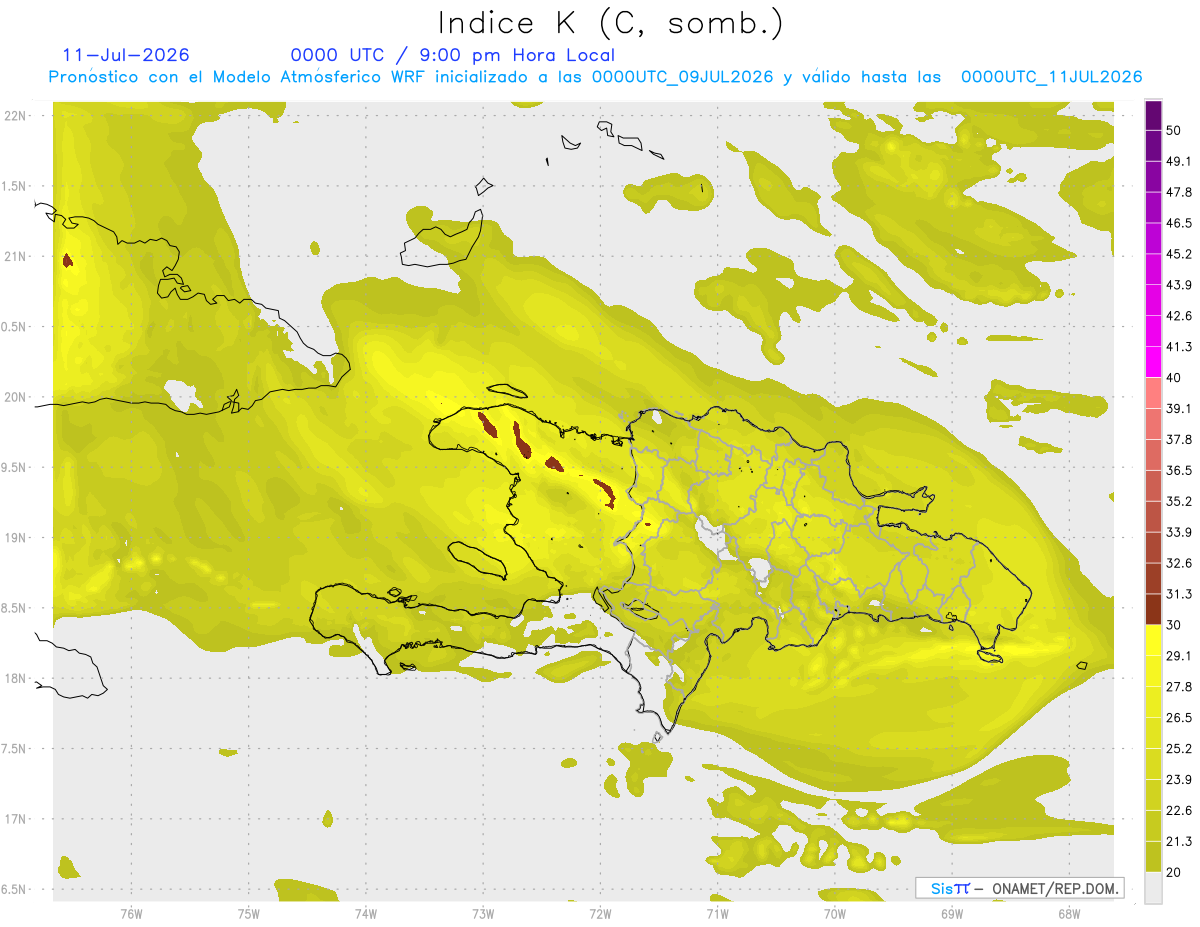Pick the light gray swatch below 20

[x=1153, y=888]
